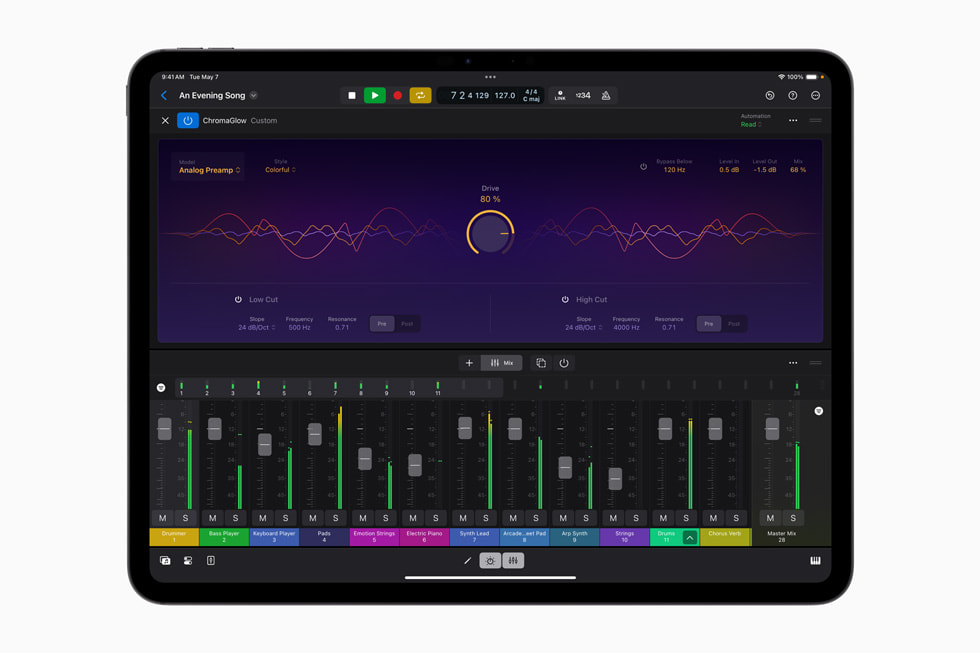Open the Style dropdown set to Colorful
The image size is (980, 653).
coord(281,169)
